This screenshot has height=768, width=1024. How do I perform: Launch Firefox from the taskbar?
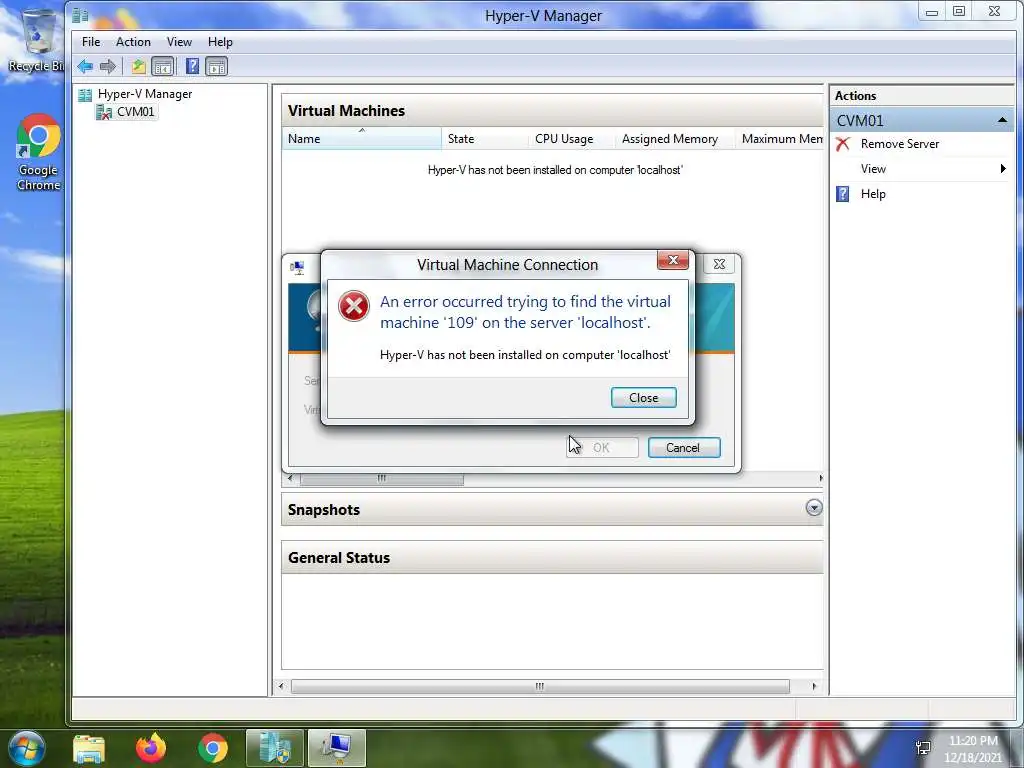(x=151, y=748)
